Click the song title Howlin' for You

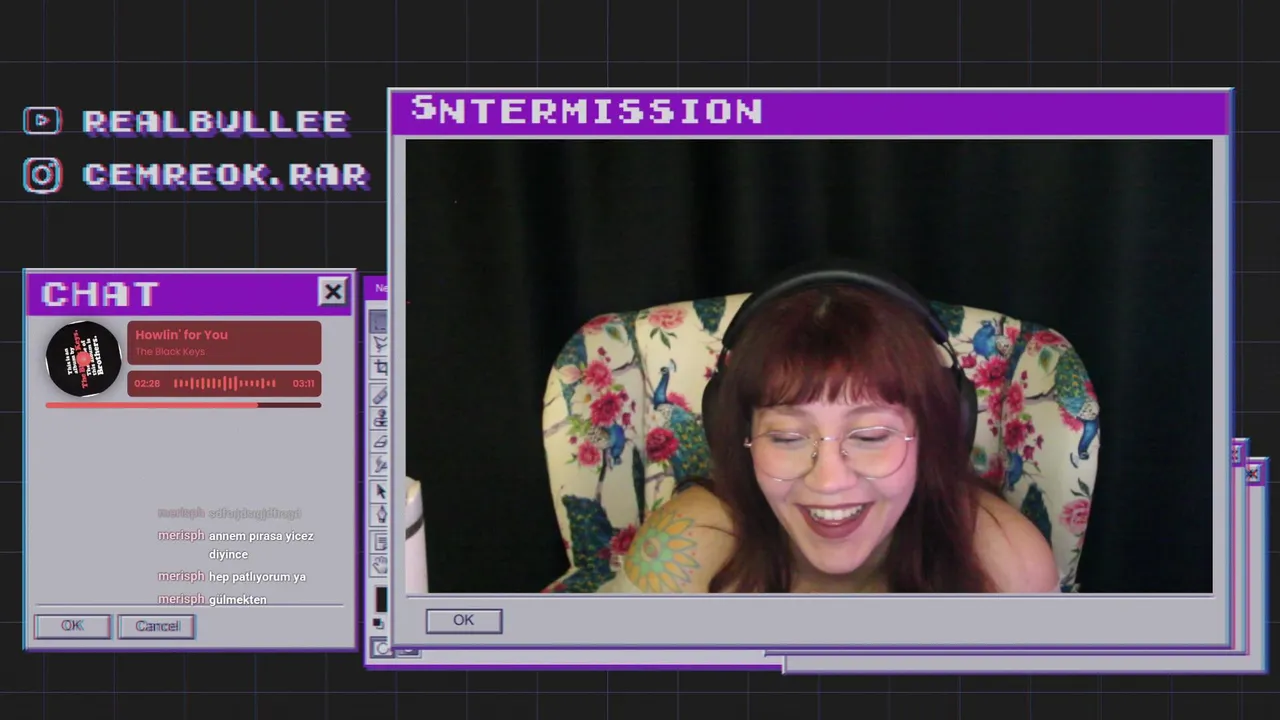coord(182,335)
